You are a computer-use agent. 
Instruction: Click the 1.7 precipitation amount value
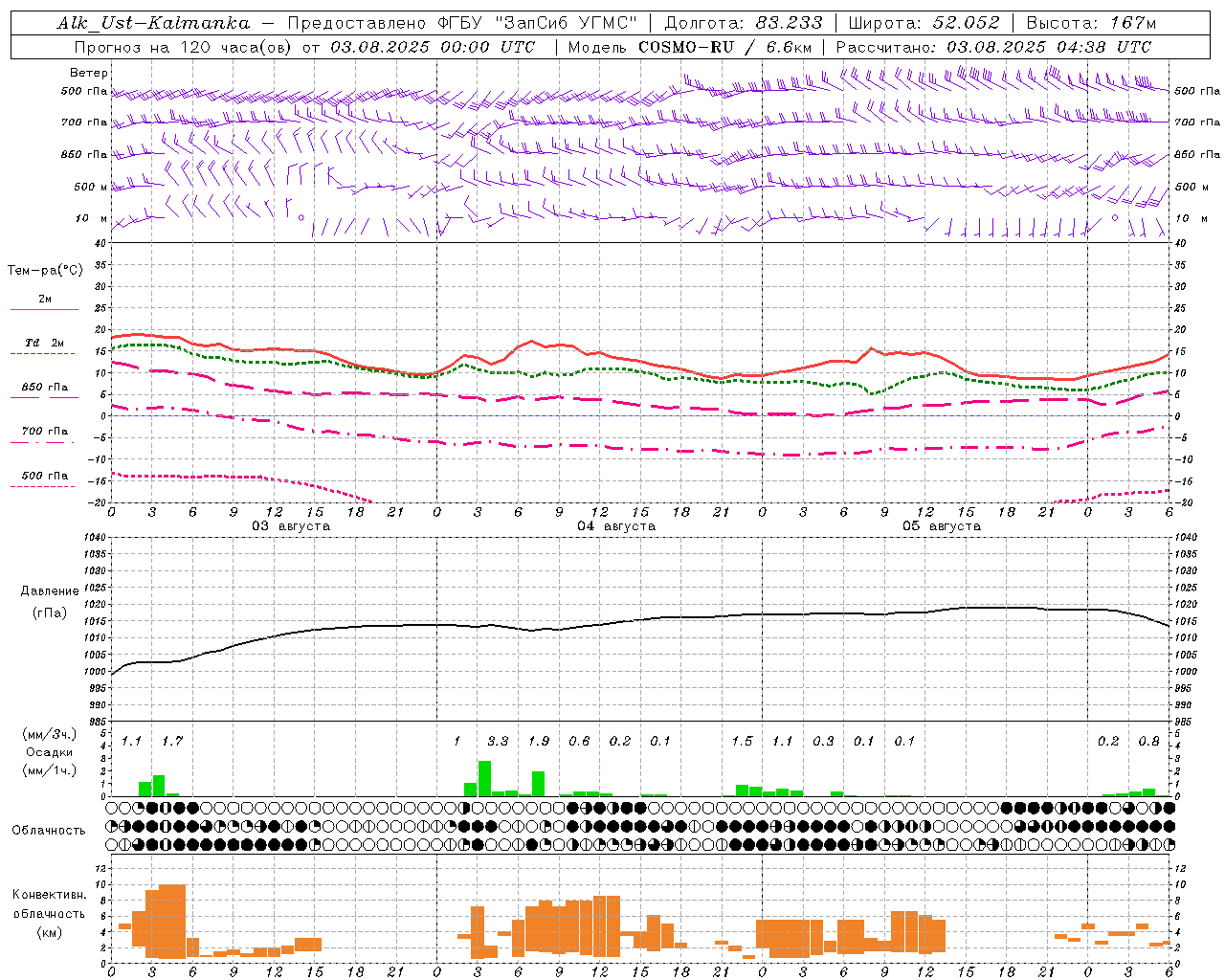(x=172, y=742)
